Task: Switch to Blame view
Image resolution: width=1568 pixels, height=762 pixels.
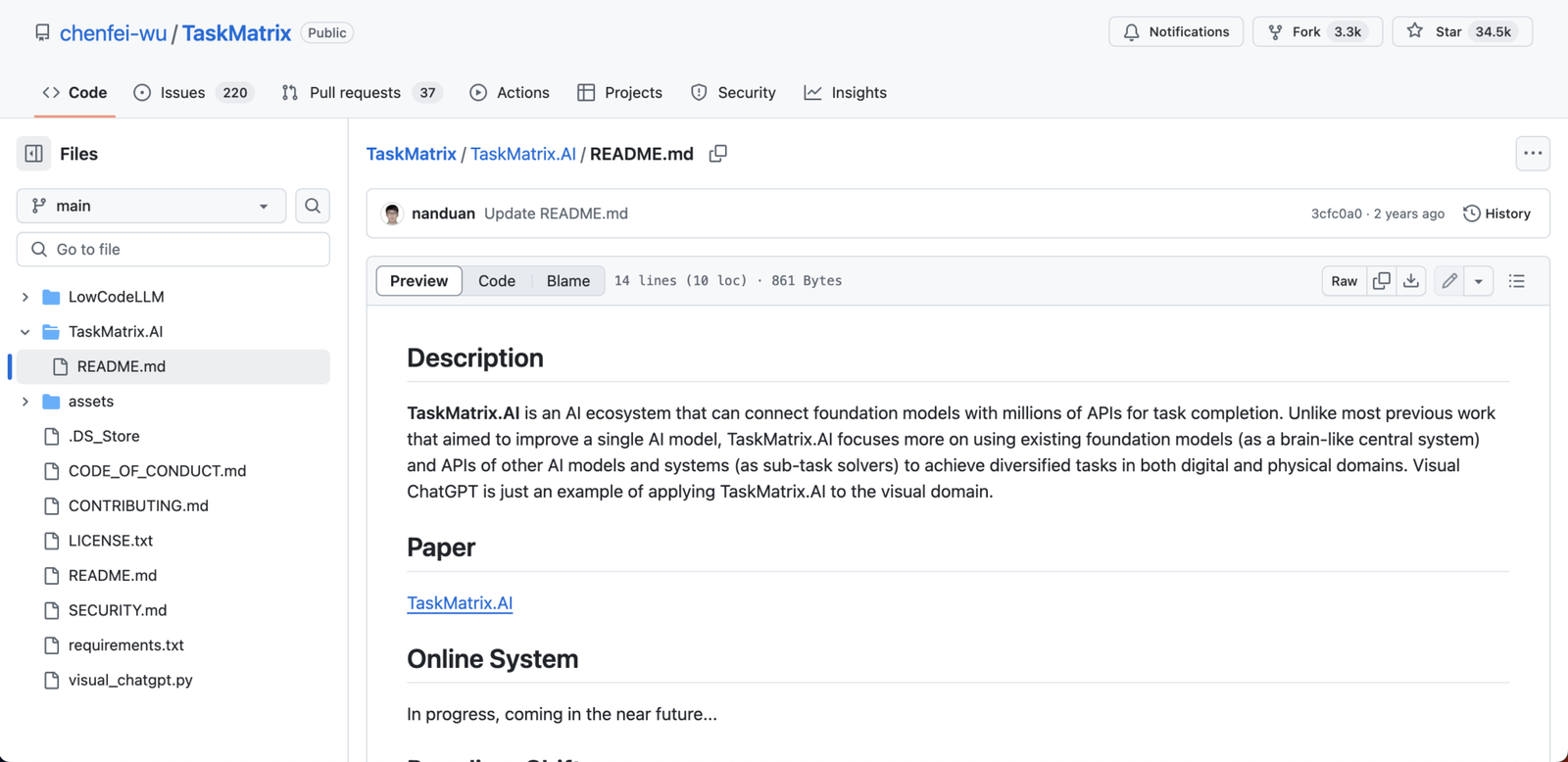Action: [568, 281]
